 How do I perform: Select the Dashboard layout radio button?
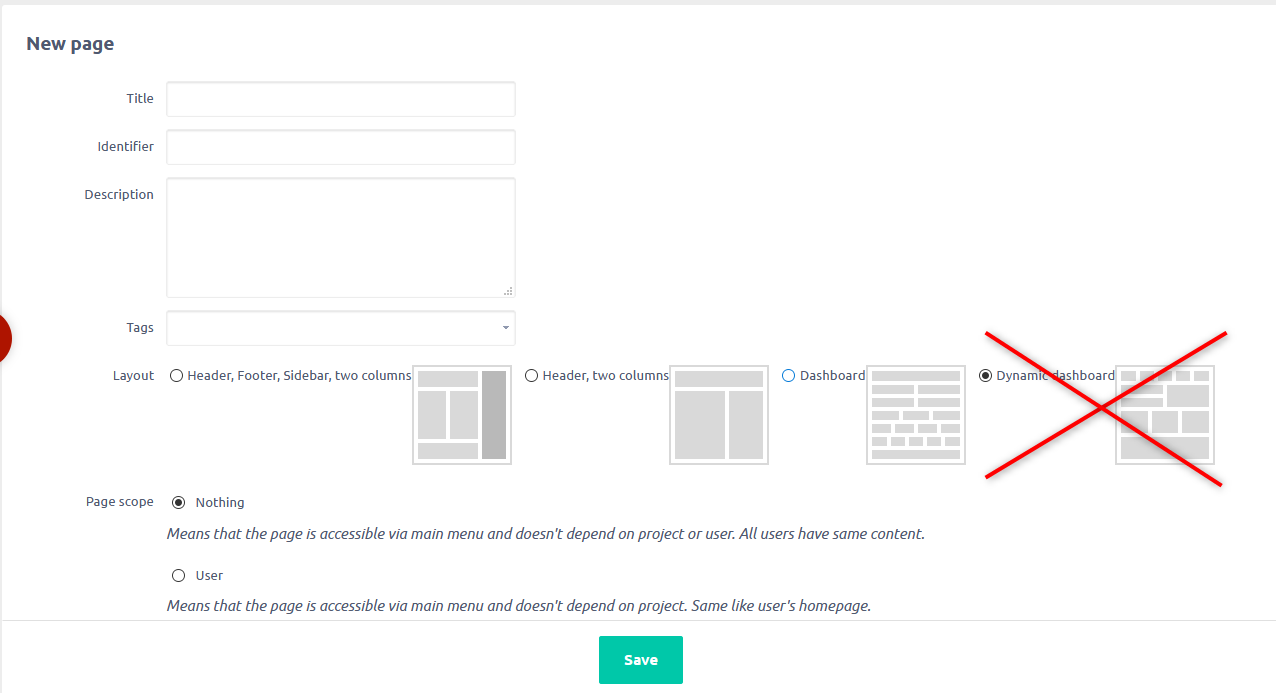(x=789, y=376)
